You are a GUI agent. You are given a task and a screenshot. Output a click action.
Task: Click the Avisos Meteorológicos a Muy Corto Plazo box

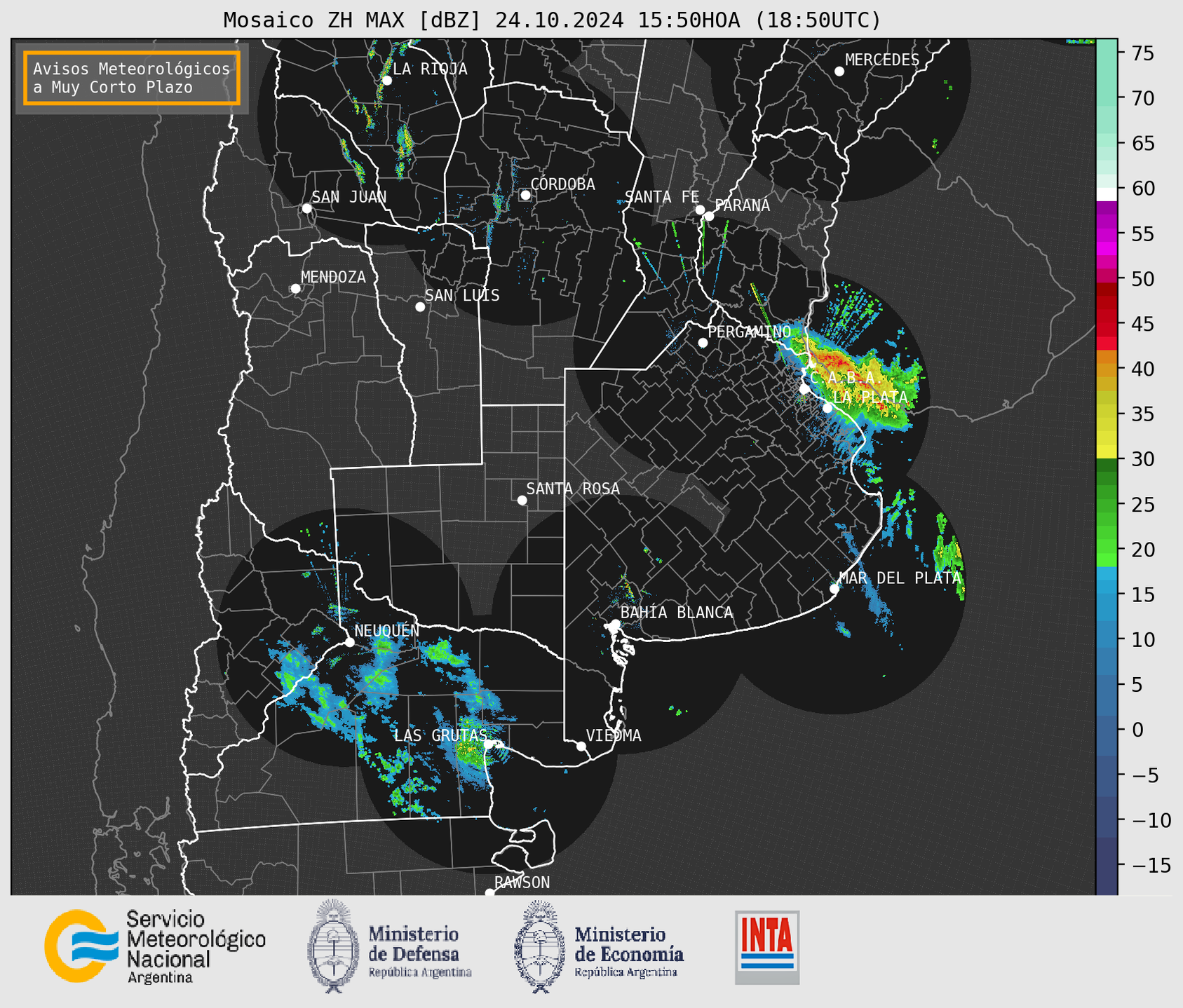coord(132,78)
